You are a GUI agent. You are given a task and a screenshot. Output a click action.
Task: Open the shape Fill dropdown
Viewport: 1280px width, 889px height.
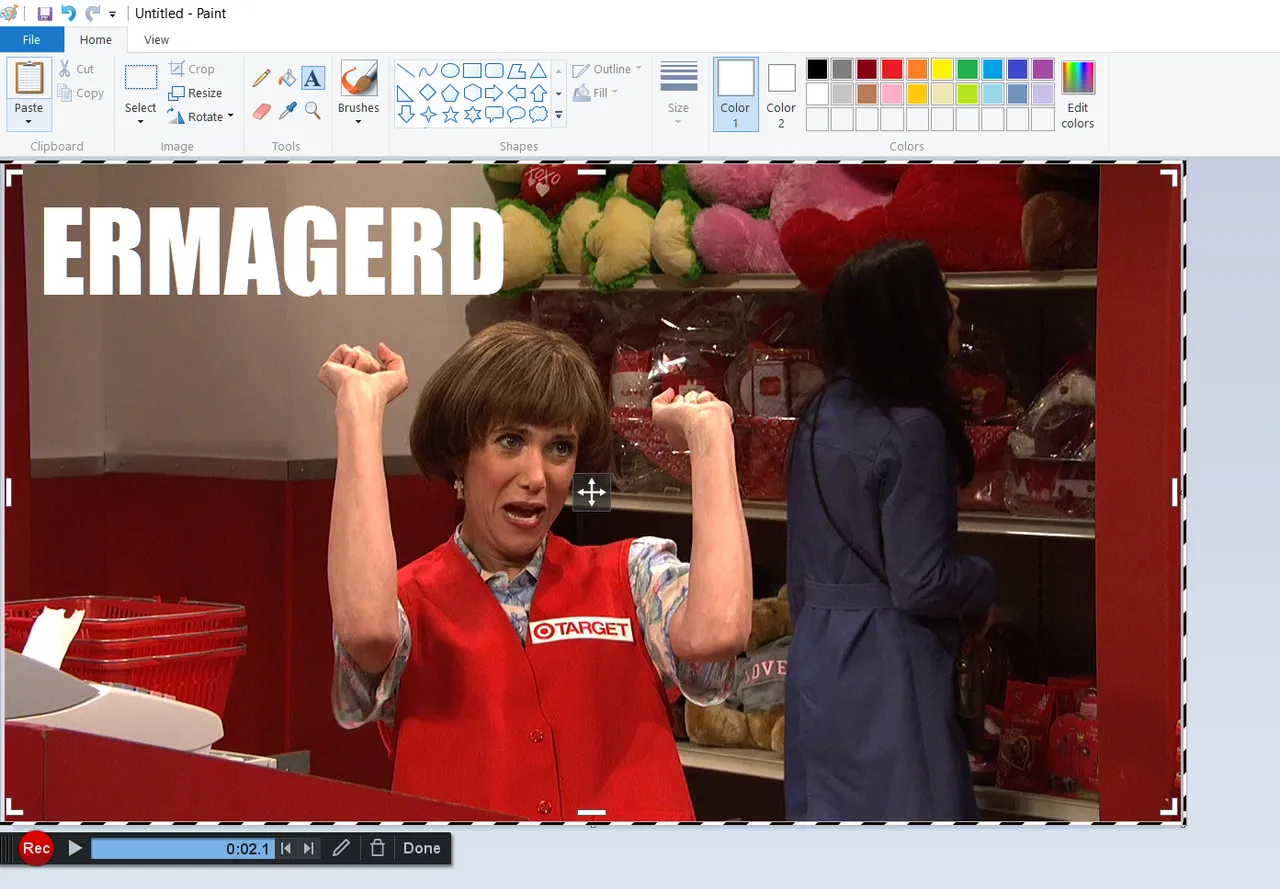tap(596, 93)
